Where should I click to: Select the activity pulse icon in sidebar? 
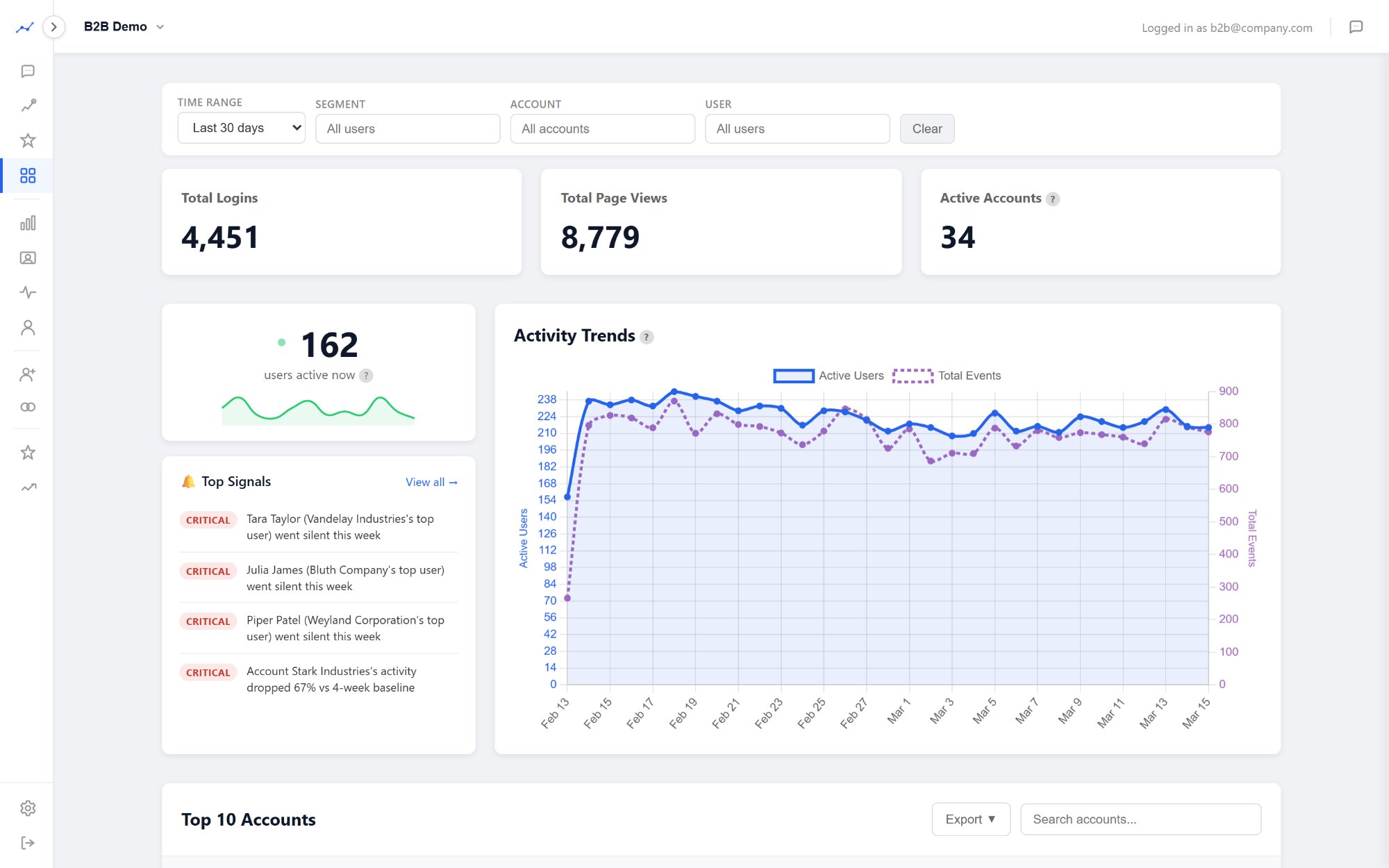coord(28,292)
